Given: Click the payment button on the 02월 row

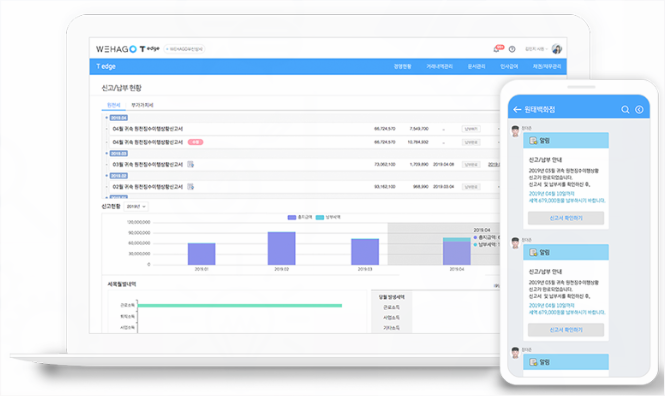Looking at the screenshot, I should pyautogui.click(x=471, y=187).
